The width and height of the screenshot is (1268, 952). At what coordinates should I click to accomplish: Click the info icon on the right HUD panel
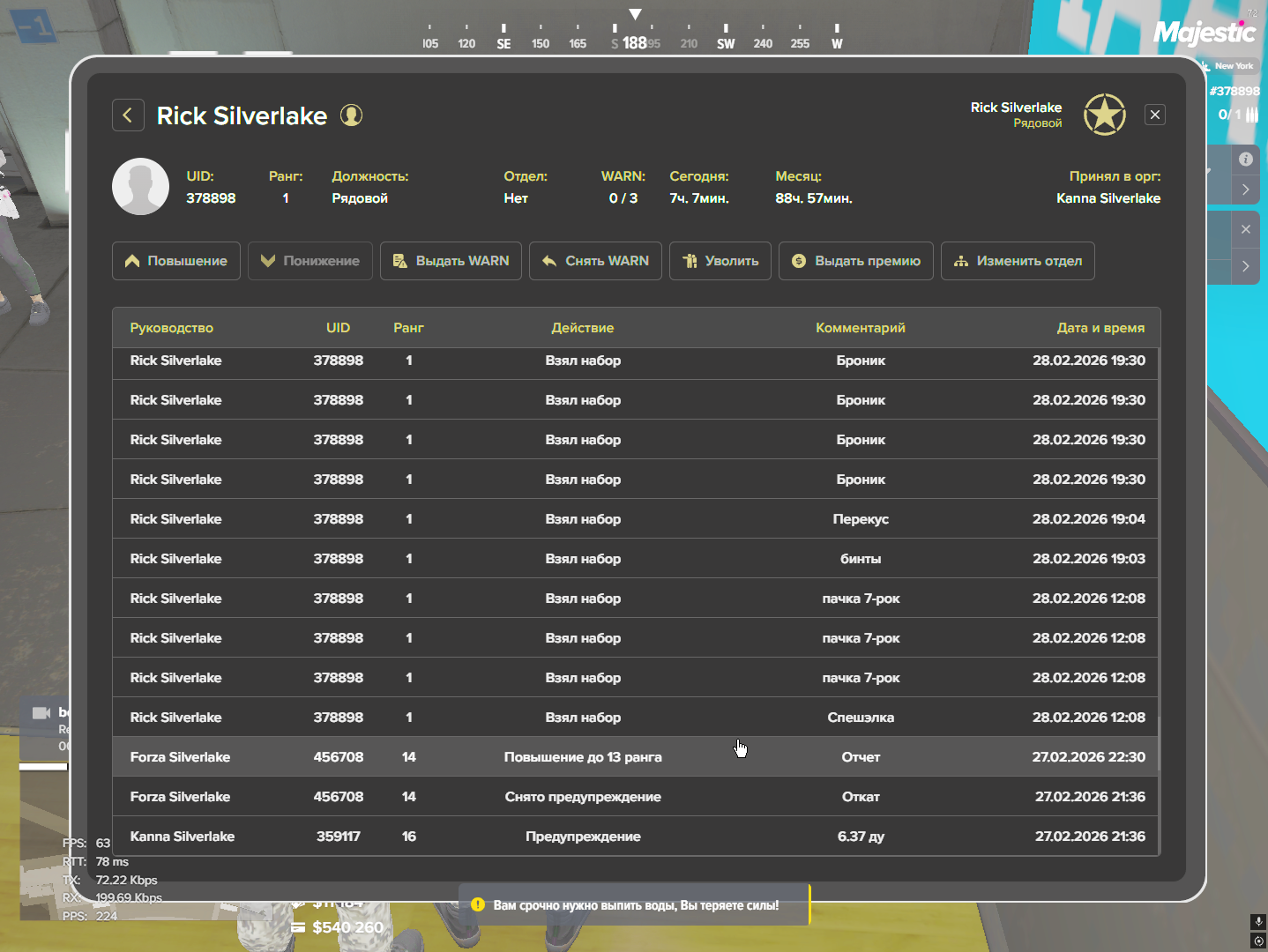[1245, 160]
